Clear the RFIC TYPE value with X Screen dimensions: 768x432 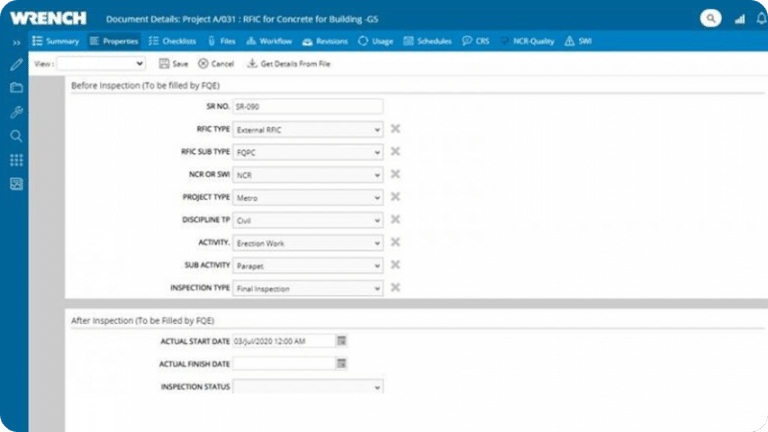tap(395, 129)
